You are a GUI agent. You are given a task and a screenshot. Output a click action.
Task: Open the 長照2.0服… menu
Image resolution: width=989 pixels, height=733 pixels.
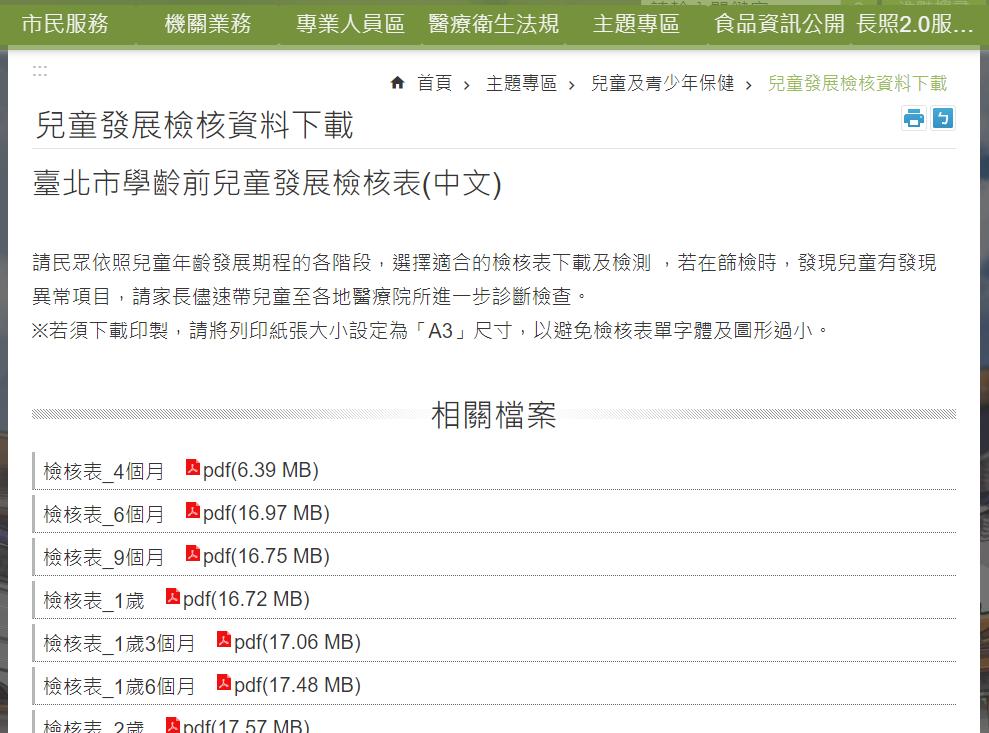(915, 24)
